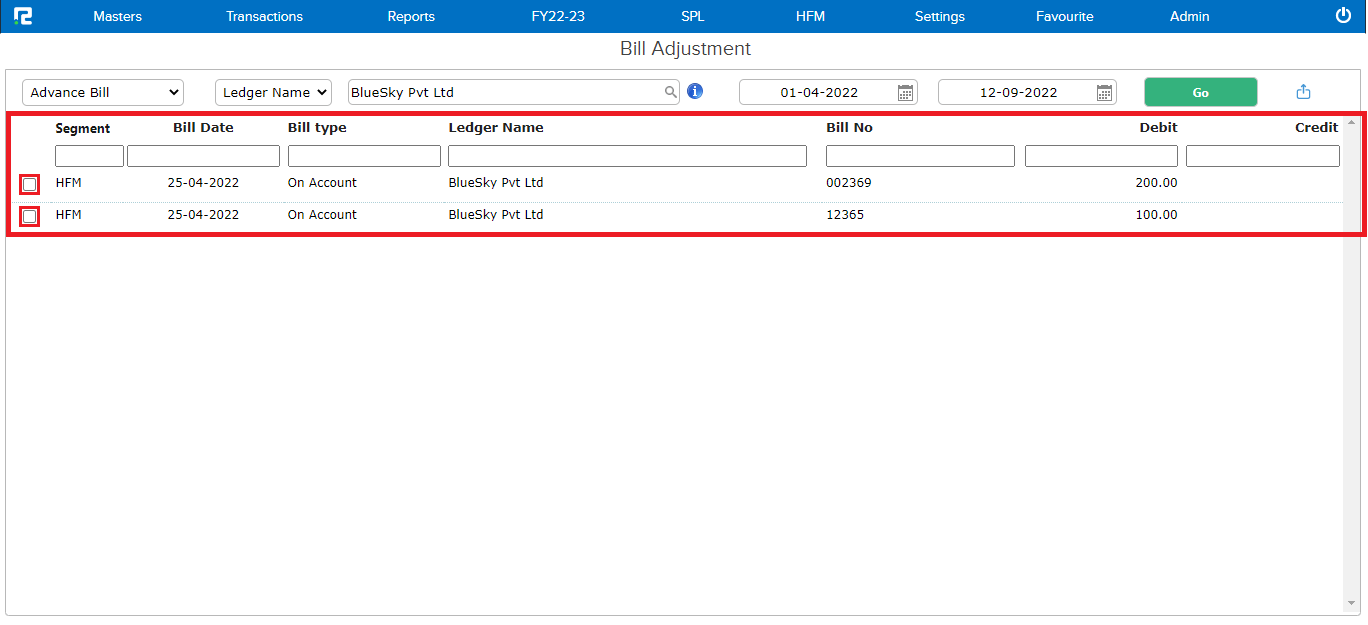Select checkbox for bill 002369
The width and height of the screenshot is (1368, 625).
pos(30,185)
